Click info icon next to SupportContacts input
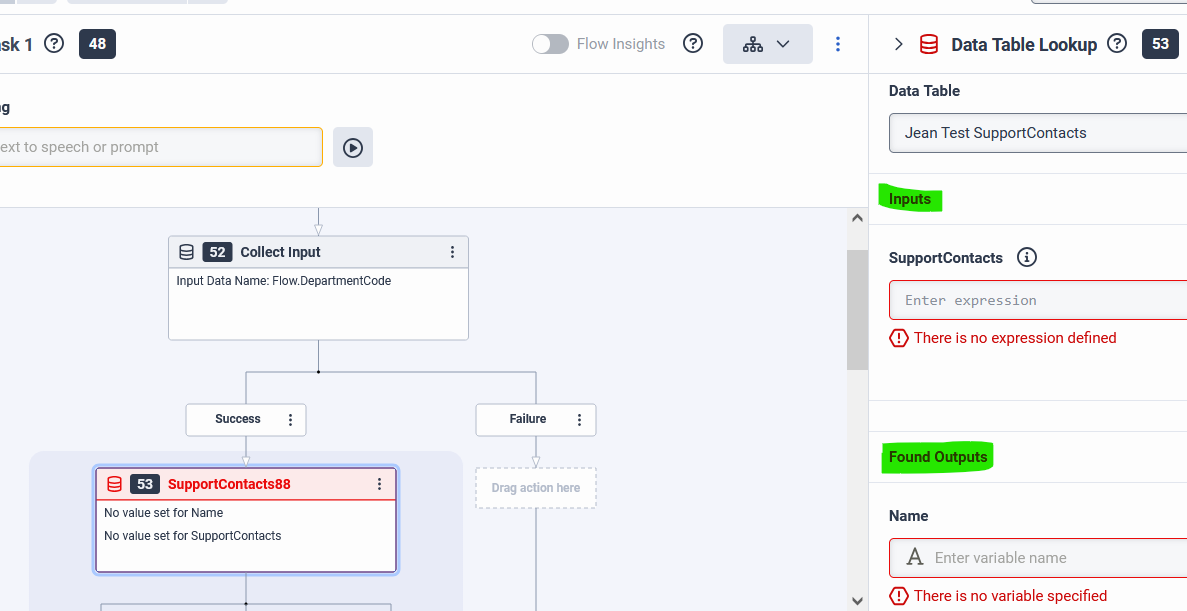This screenshot has height=611, width=1187. pos(1026,258)
